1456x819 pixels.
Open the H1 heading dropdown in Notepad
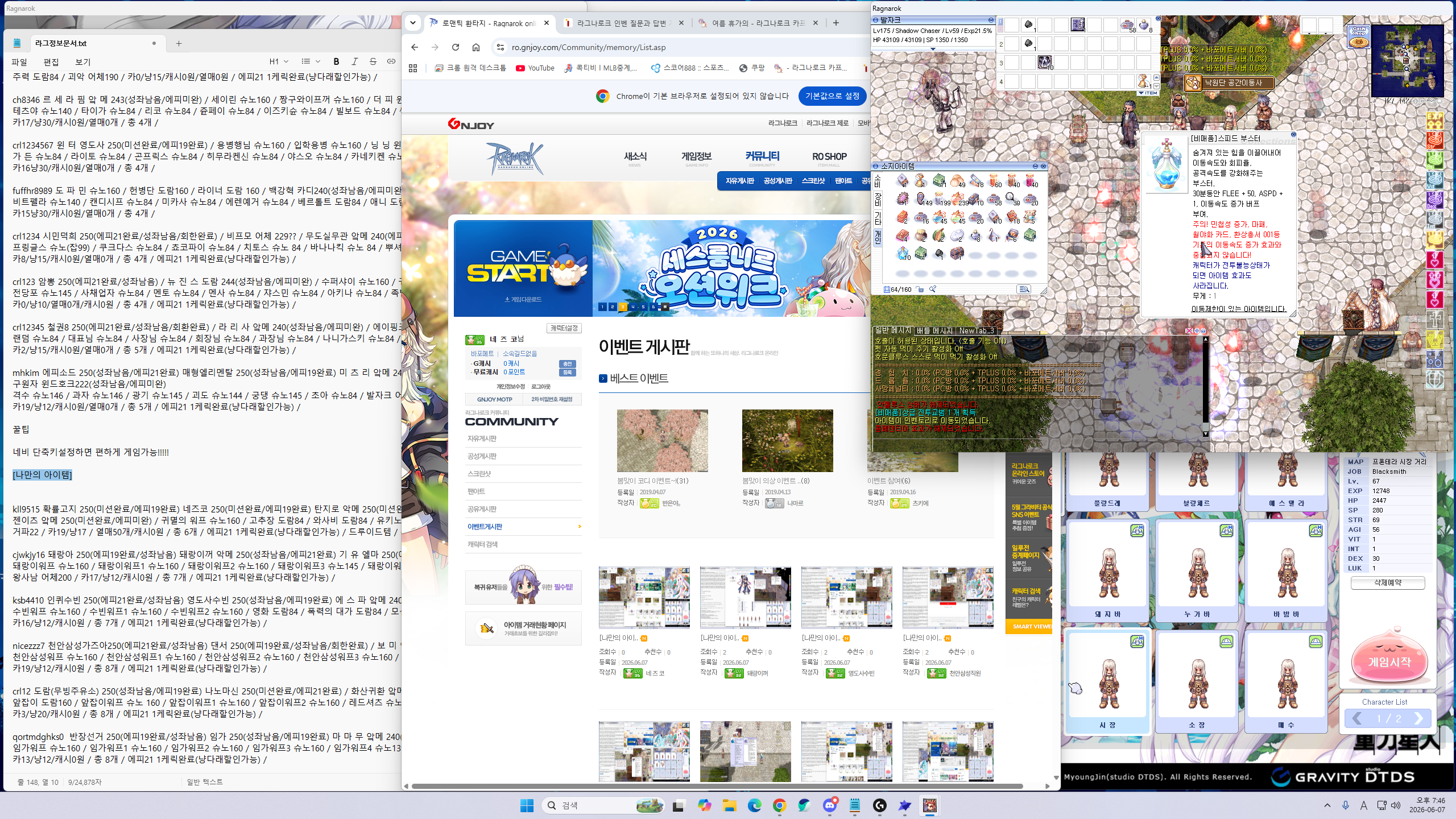click(x=279, y=61)
